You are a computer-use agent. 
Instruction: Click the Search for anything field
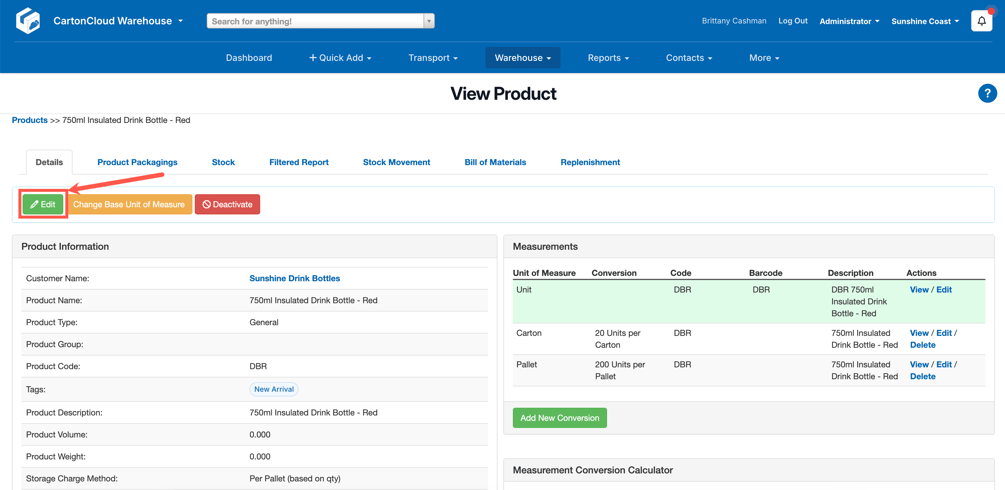(x=315, y=21)
